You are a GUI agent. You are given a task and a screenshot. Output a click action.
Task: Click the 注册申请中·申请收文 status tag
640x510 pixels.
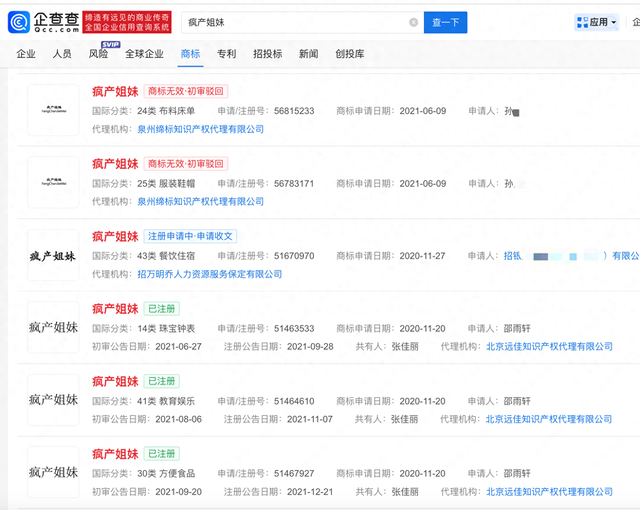click(x=191, y=237)
